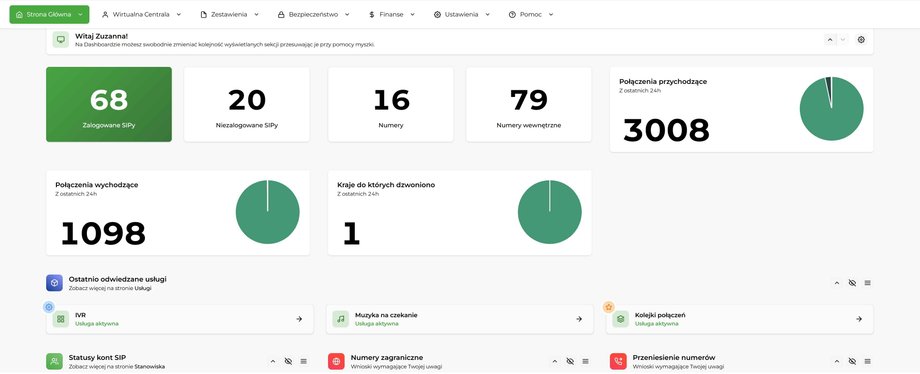The height and width of the screenshot is (374, 920).
Task: Click the reorder handle of Statusy kont SIP
Action: click(x=303, y=361)
